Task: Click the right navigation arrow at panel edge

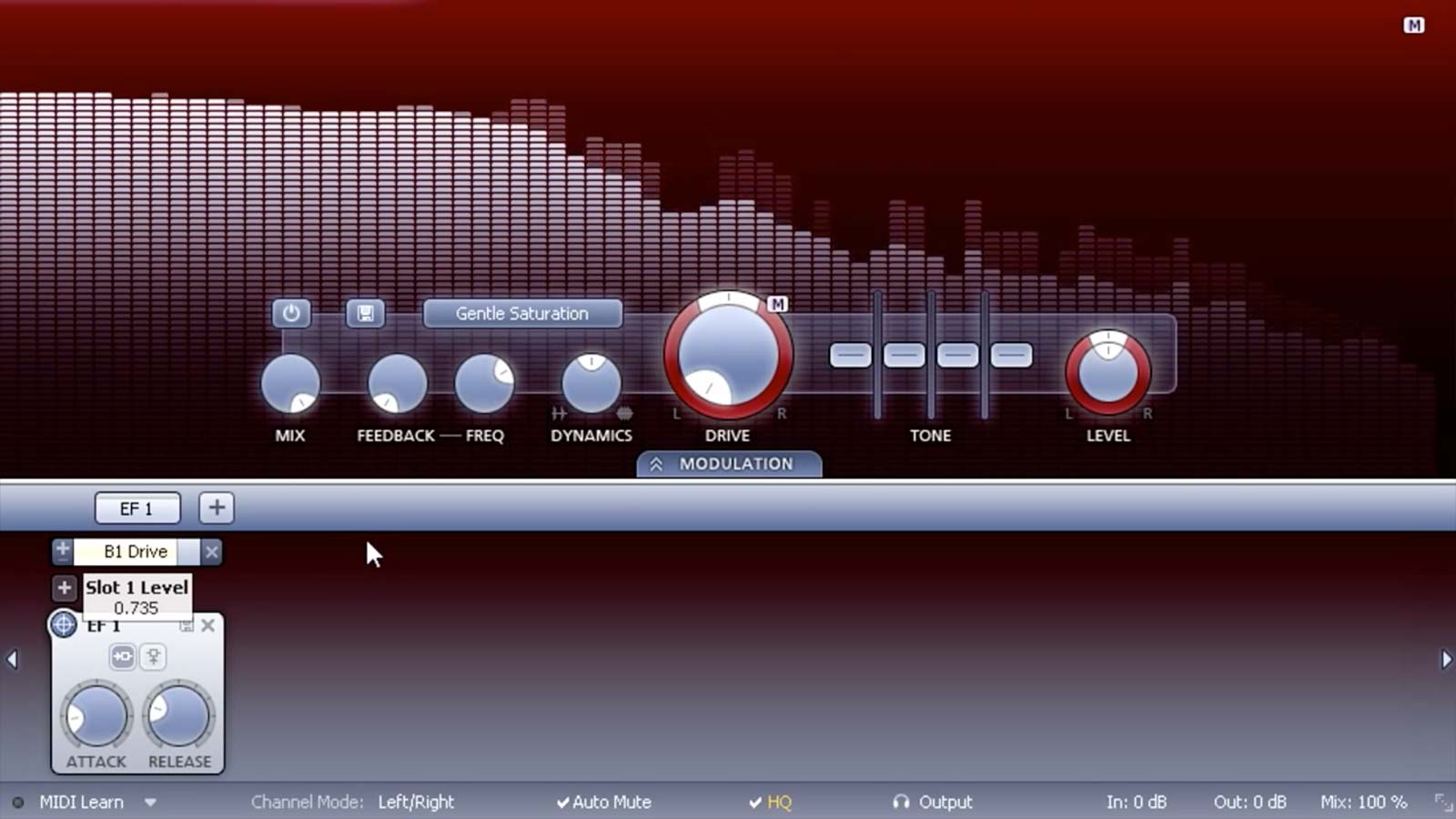Action: (x=1448, y=657)
